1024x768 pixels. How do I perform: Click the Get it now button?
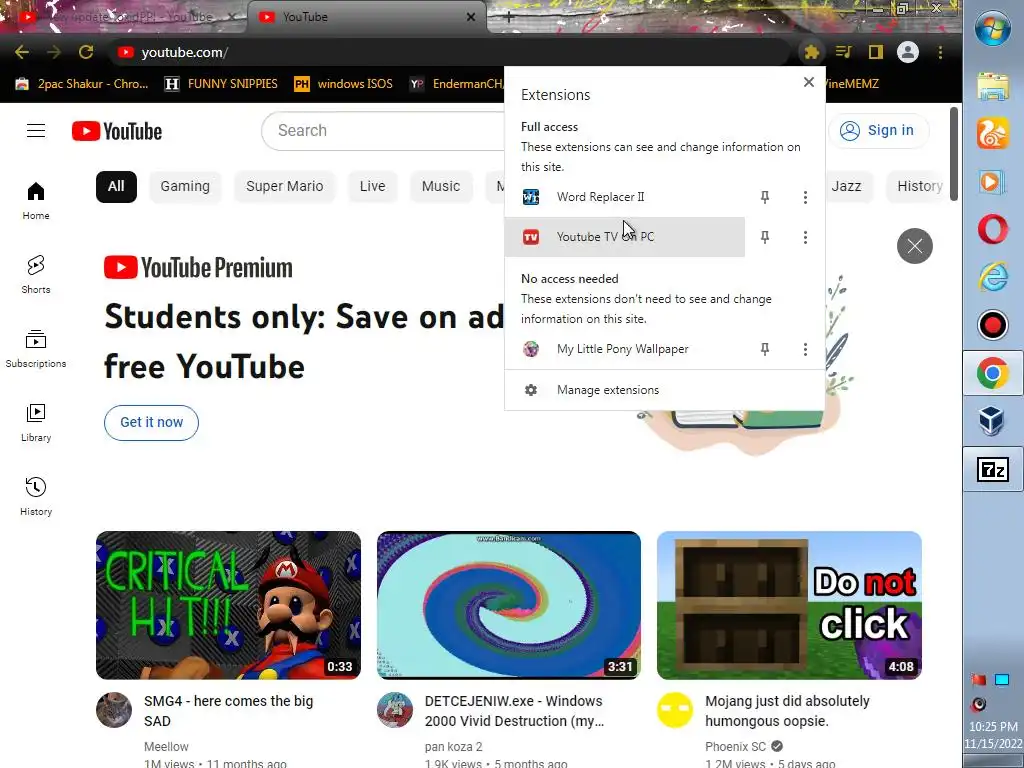coord(152,423)
